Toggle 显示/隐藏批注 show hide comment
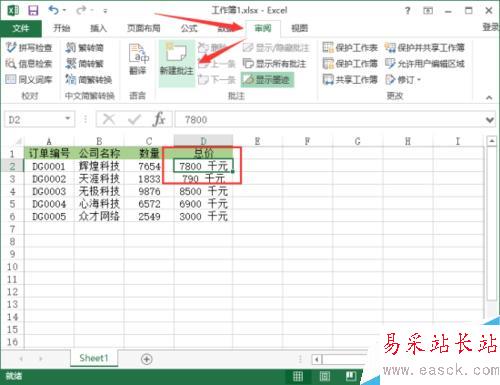The width and height of the screenshot is (500, 385). pos(276,48)
